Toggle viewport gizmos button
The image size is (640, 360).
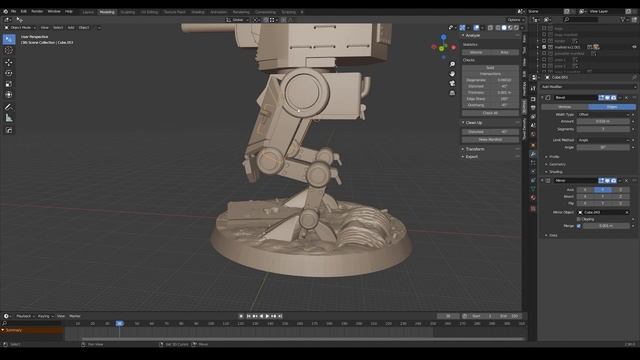pyautogui.click(x=462, y=28)
